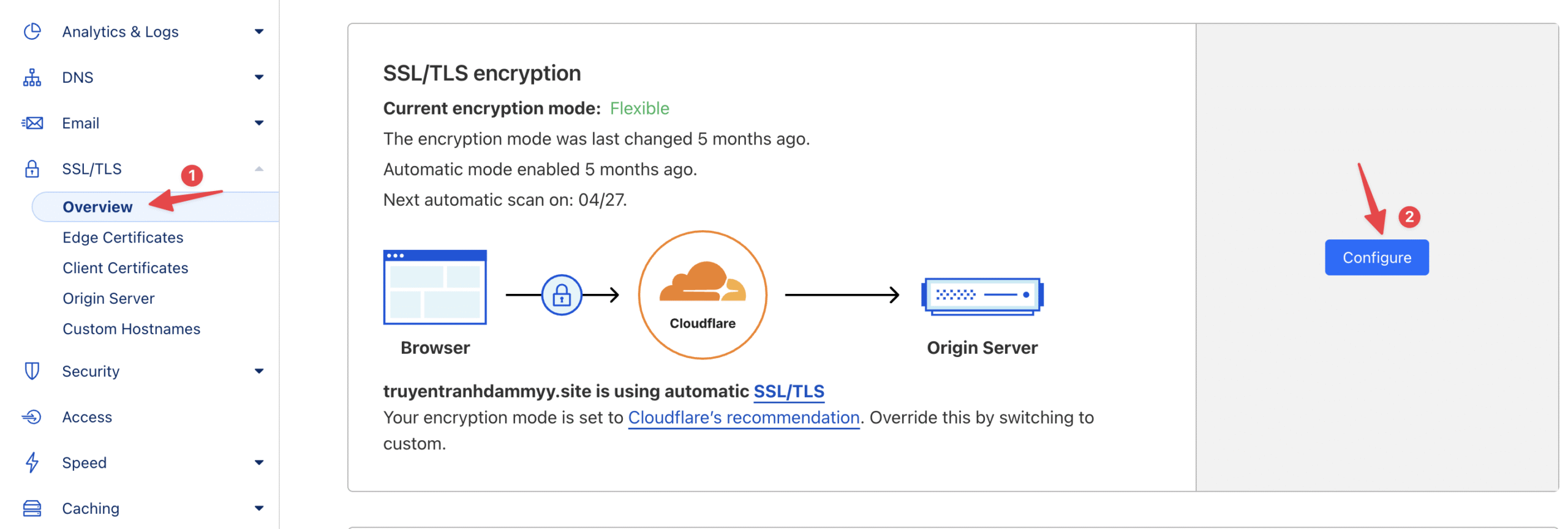The height and width of the screenshot is (529, 1568).
Task: Click the Security shield icon
Action: (x=32, y=371)
